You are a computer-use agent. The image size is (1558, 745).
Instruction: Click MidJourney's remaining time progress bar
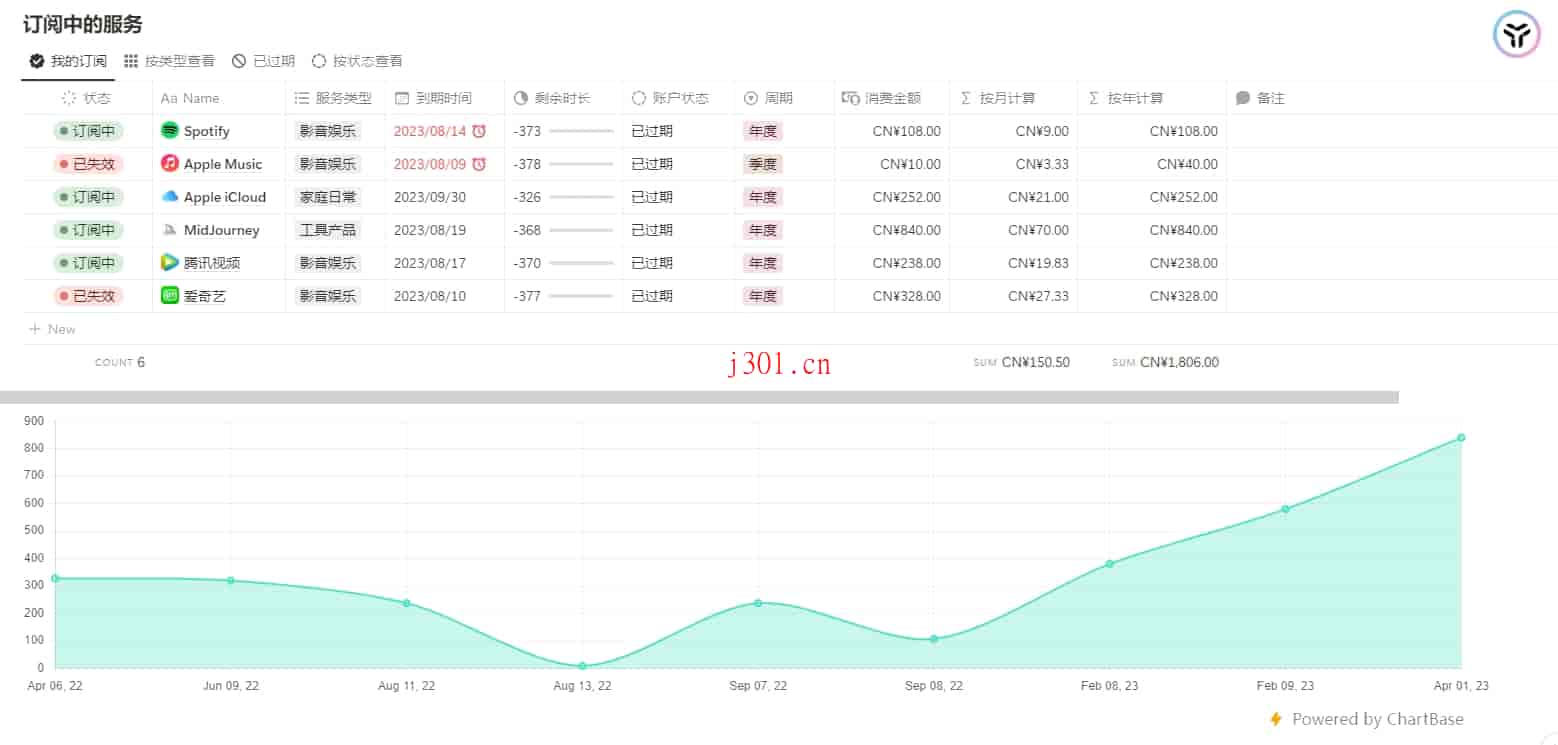[x=581, y=230]
